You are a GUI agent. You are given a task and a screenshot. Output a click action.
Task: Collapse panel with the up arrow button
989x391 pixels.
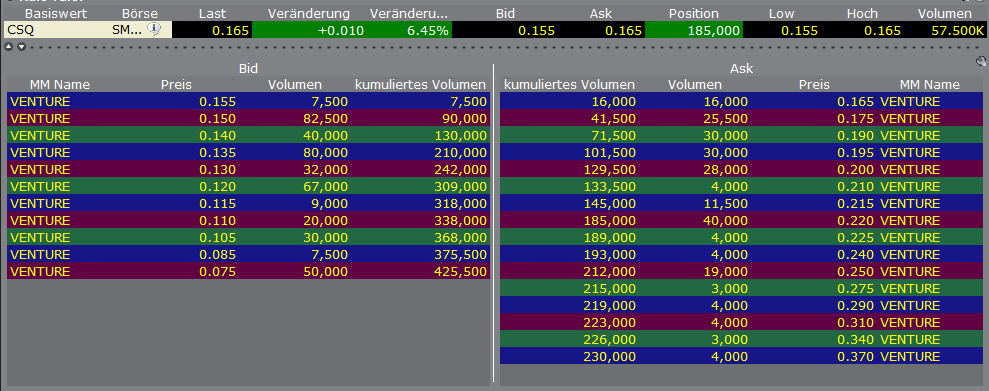coord(9,47)
